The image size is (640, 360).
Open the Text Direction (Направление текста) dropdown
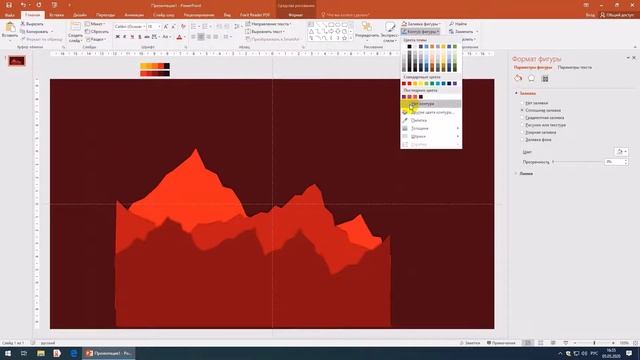269,24
